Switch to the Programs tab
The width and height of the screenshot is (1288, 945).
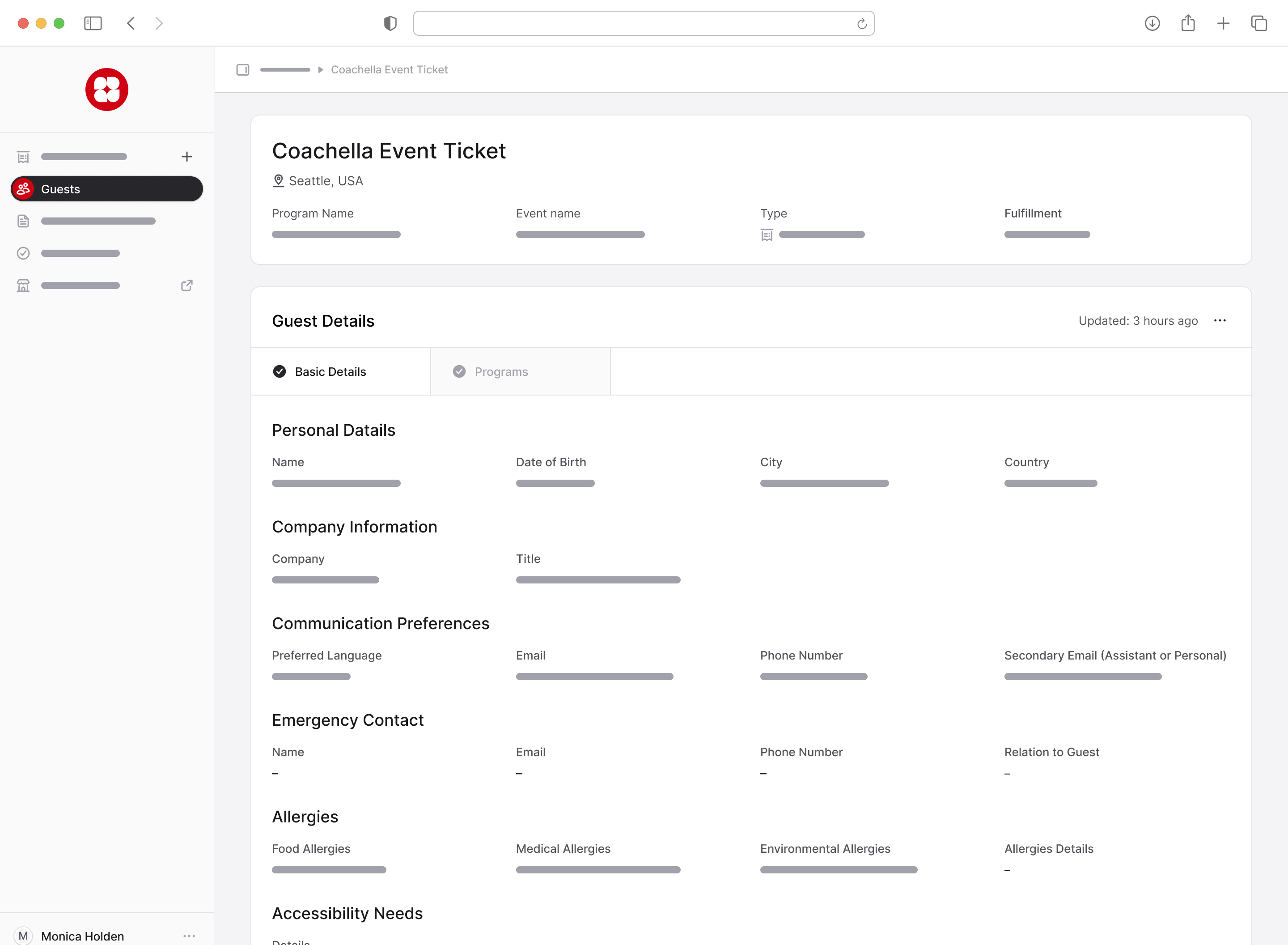pos(520,372)
